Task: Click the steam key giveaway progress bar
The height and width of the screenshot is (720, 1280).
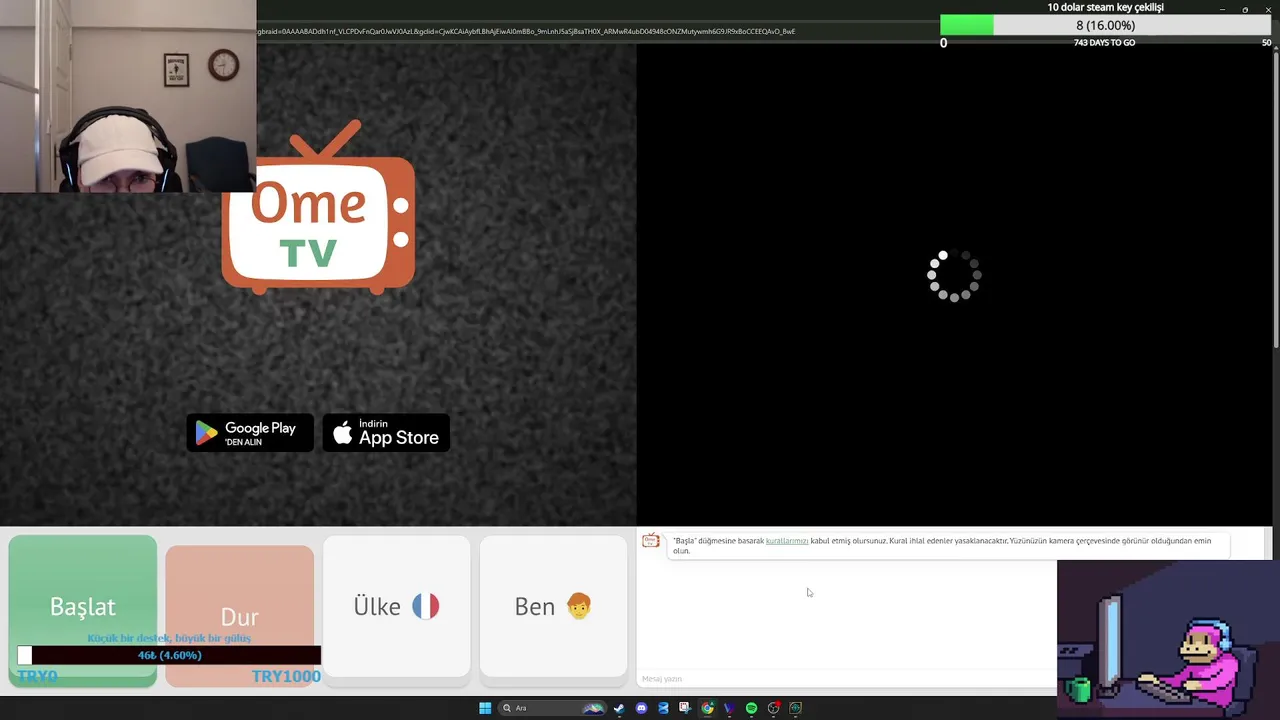Action: tap(1106, 26)
